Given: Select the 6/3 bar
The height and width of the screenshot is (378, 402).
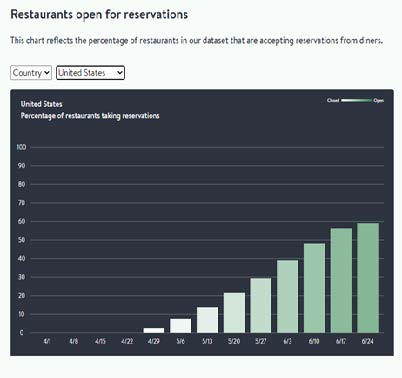Looking at the screenshot, I should tap(288, 296).
